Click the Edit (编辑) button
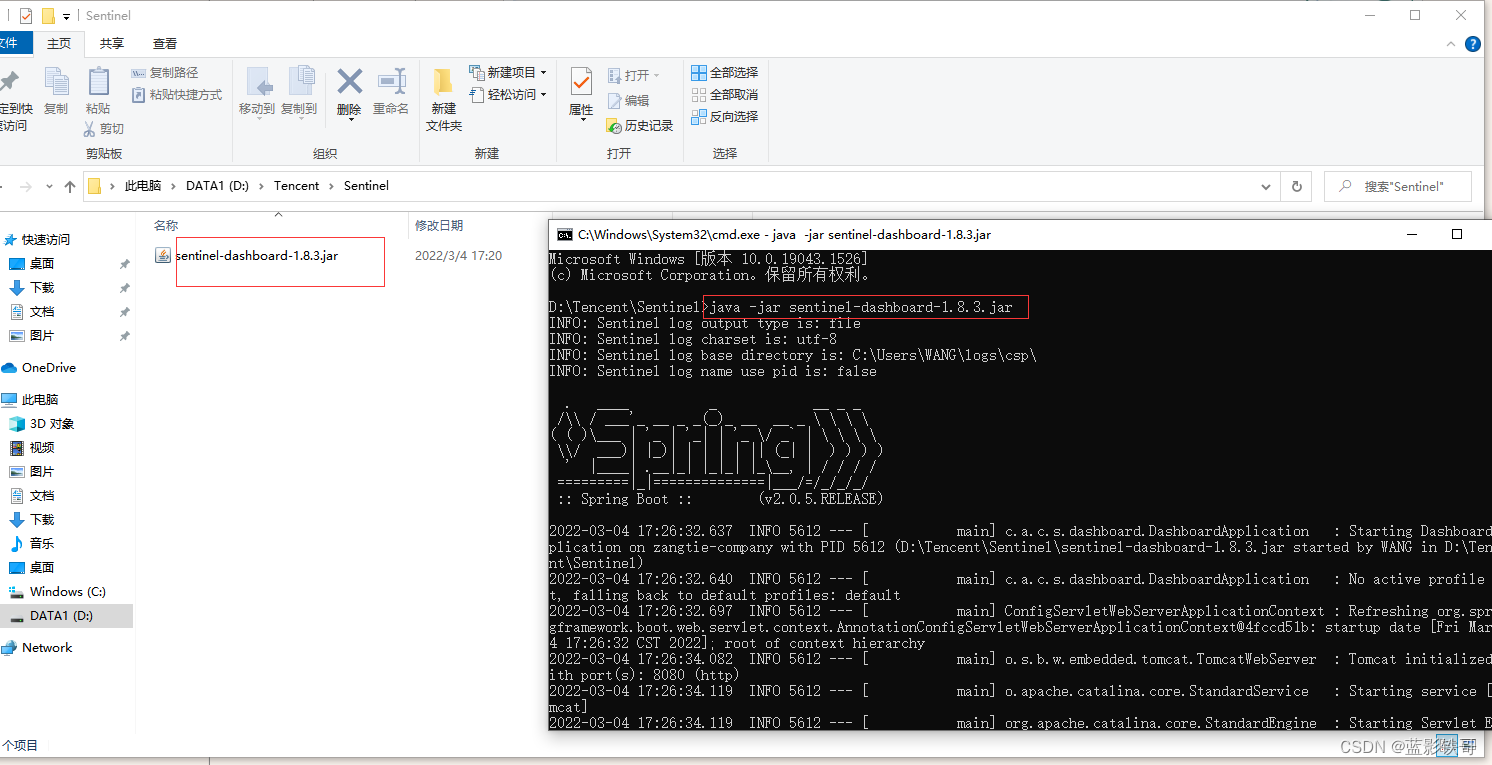The image size is (1492, 765). click(x=628, y=101)
